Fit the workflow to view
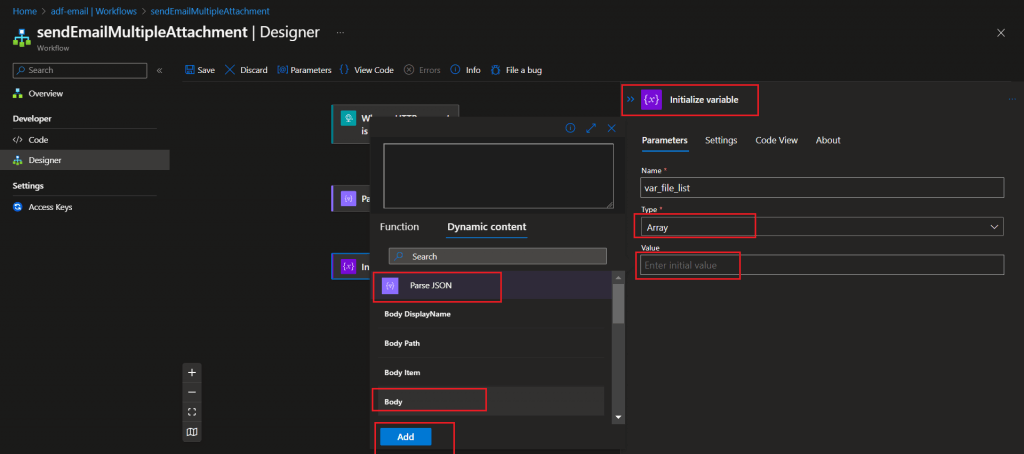This screenshot has width=1024, height=454. 192,412
